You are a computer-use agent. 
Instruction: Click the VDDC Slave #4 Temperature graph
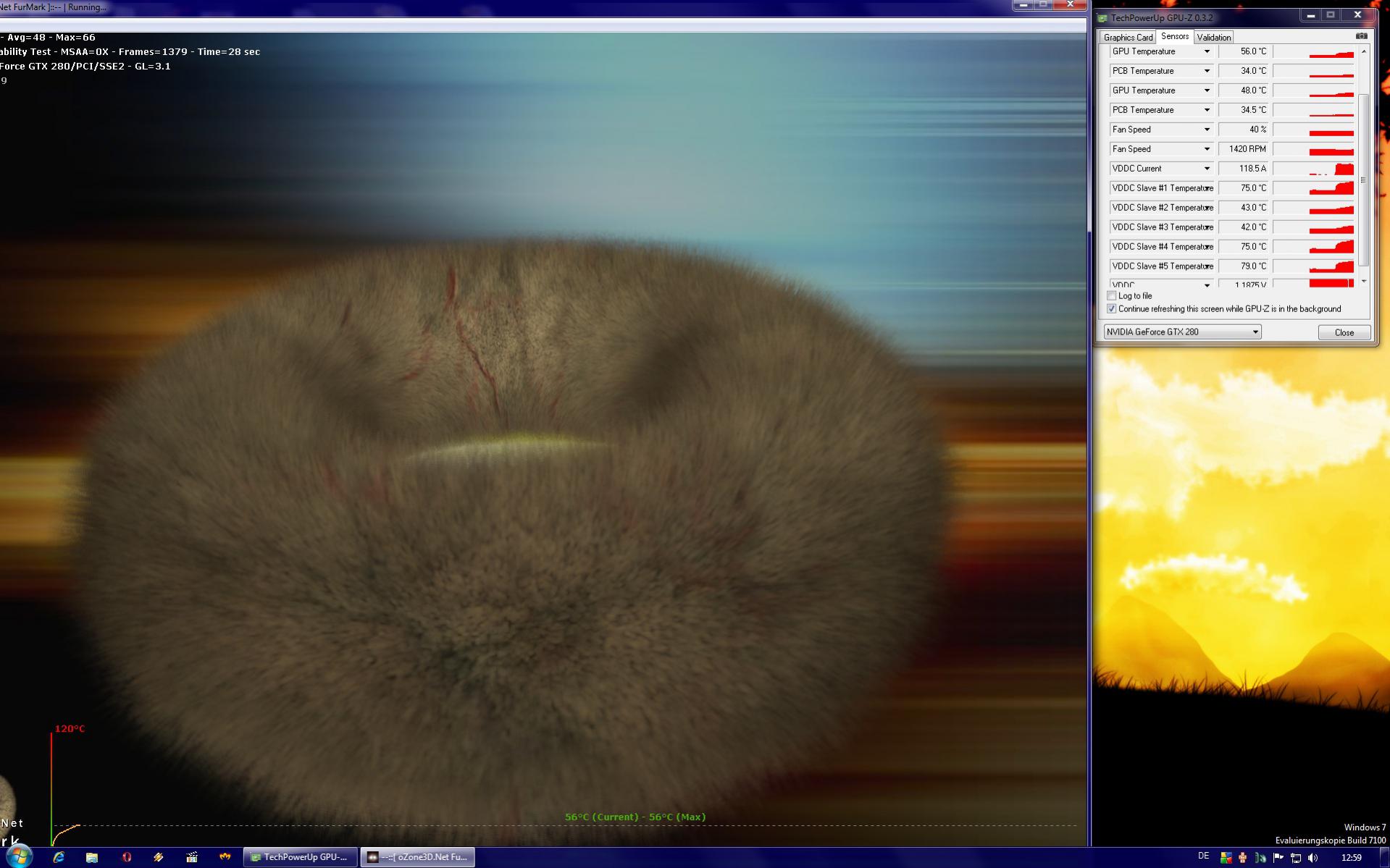tap(1314, 247)
